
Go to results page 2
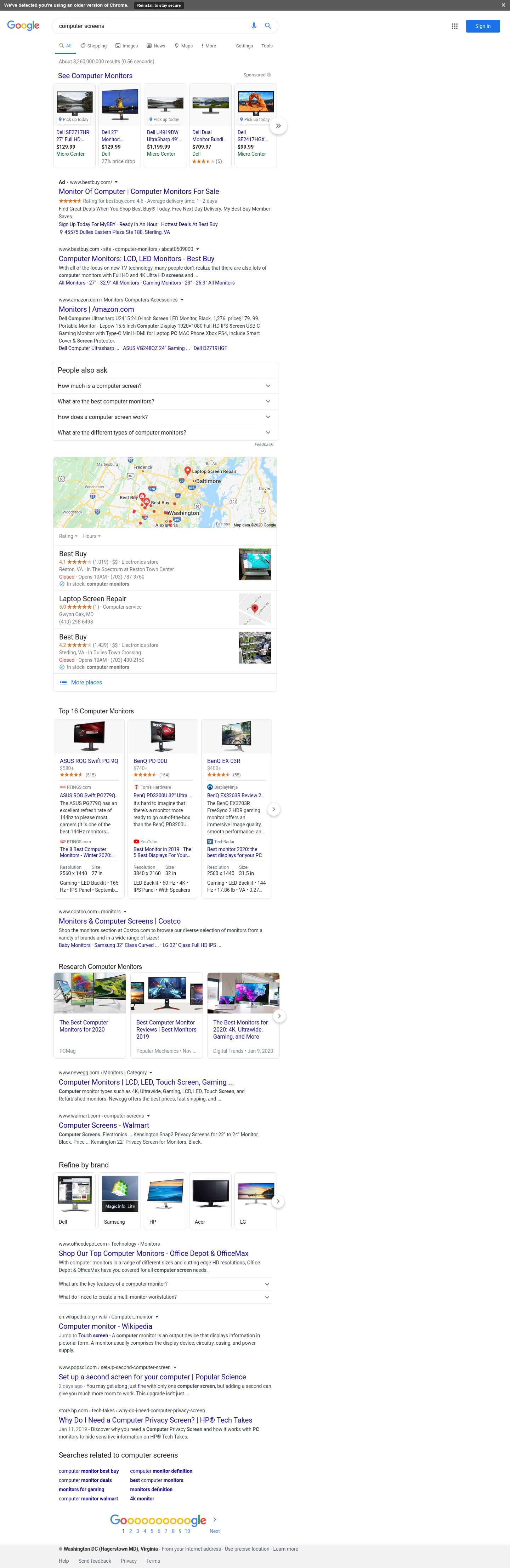[130, 1531]
